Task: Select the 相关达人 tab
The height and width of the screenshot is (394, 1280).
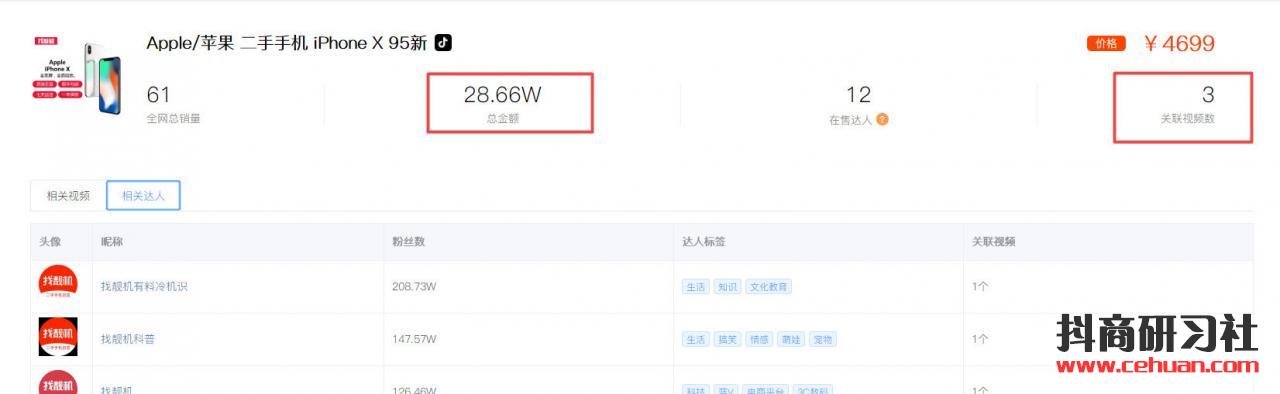Action: click(x=143, y=196)
